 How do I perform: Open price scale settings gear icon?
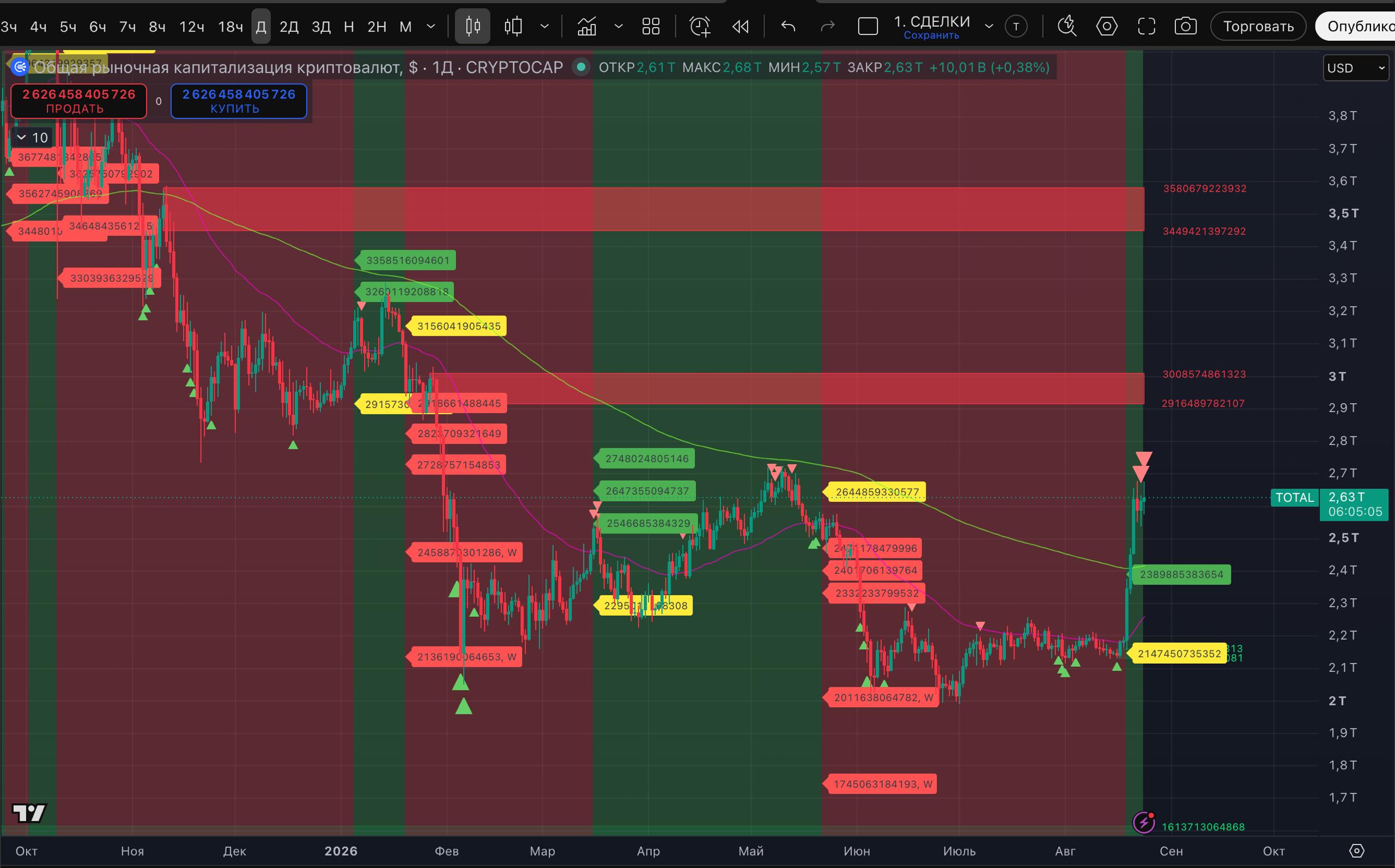tap(1356, 851)
